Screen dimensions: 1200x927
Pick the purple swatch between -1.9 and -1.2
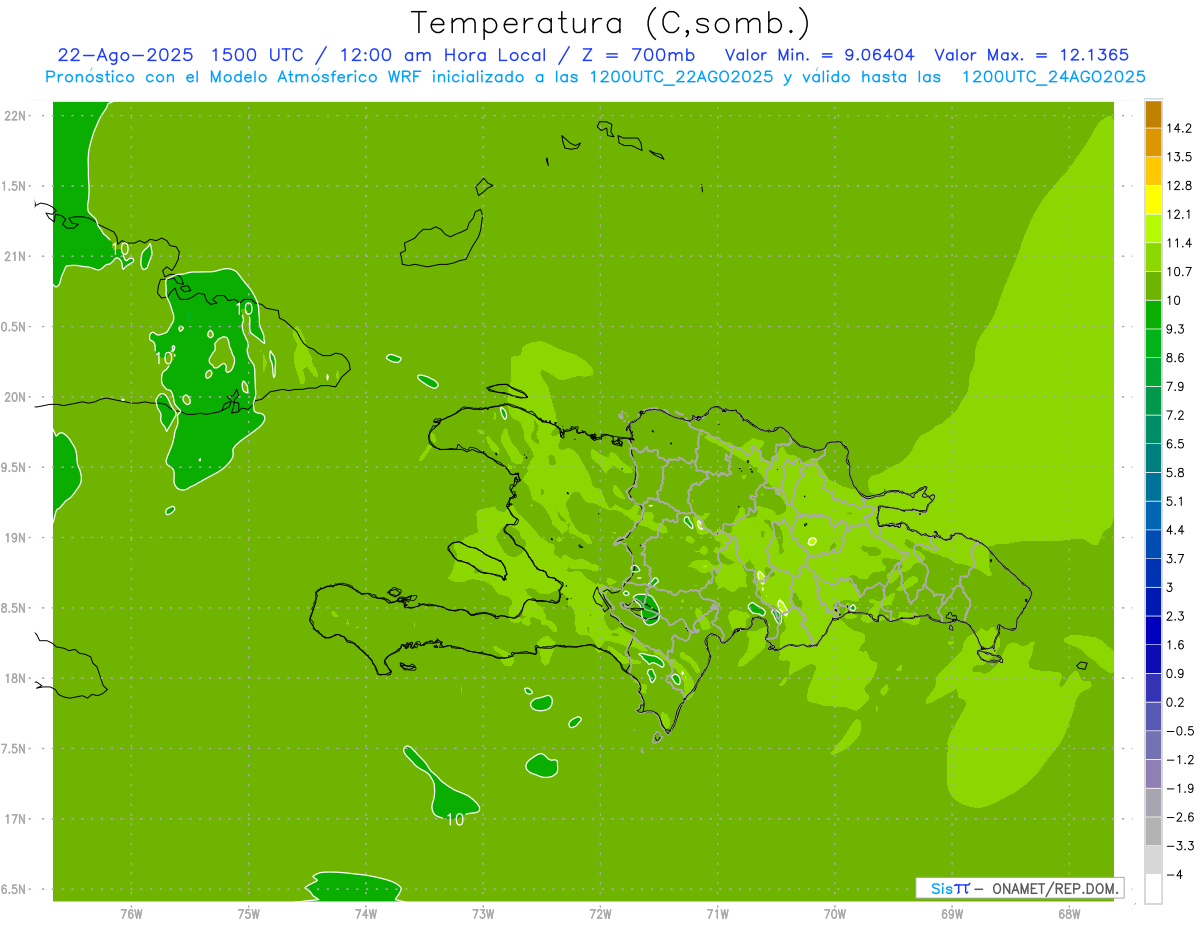(x=1153, y=774)
